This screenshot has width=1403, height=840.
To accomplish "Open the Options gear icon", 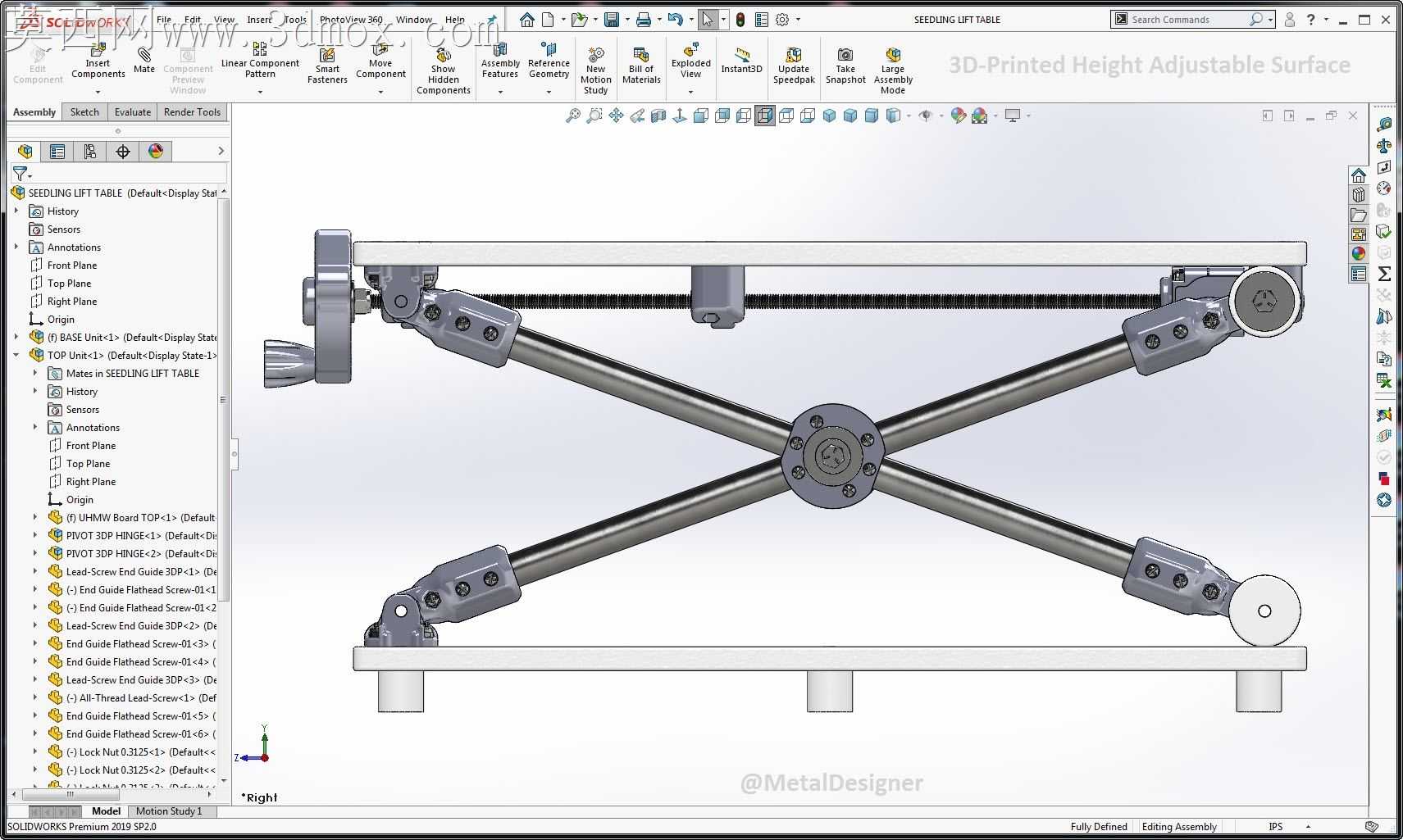I will pyautogui.click(x=782, y=20).
